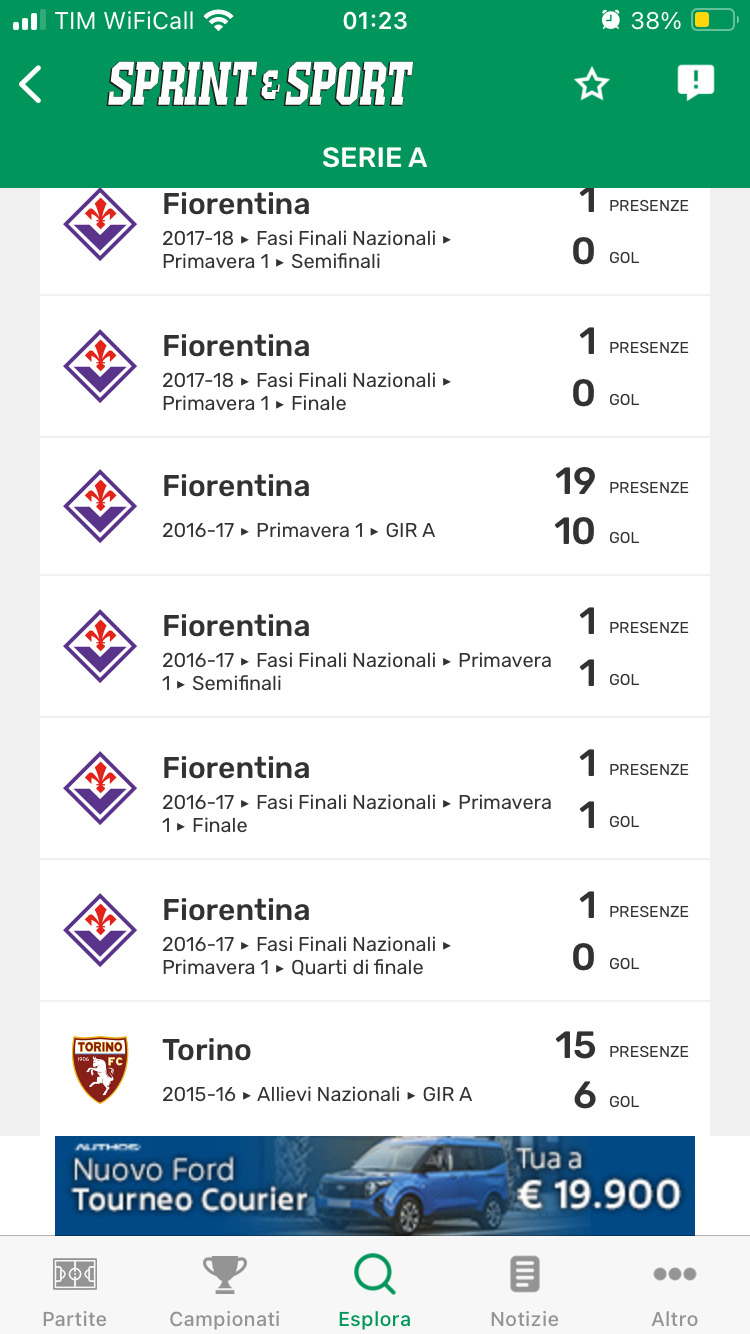Tap the SERIE A header title
The image size is (750, 1334).
click(375, 157)
